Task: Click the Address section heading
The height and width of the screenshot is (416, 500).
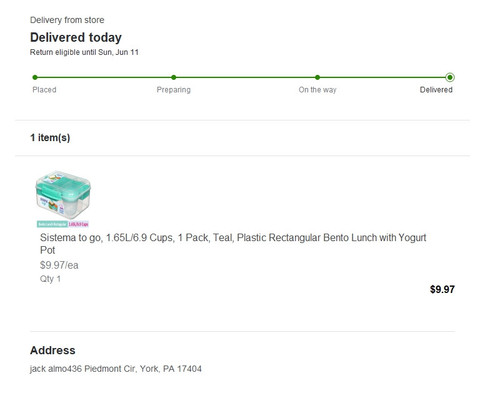Action: coord(53,350)
